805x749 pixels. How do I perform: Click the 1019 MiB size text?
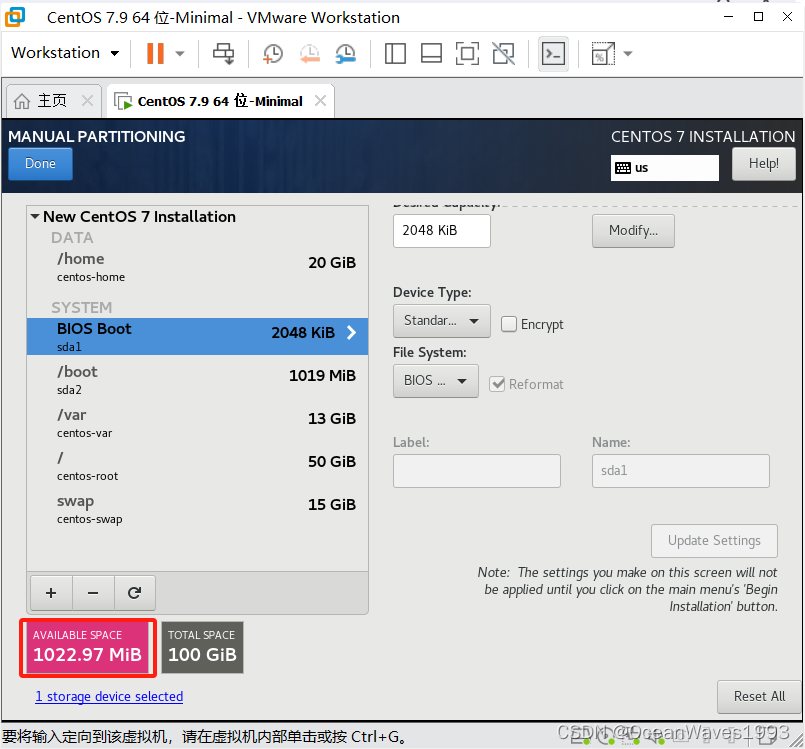pos(322,376)
